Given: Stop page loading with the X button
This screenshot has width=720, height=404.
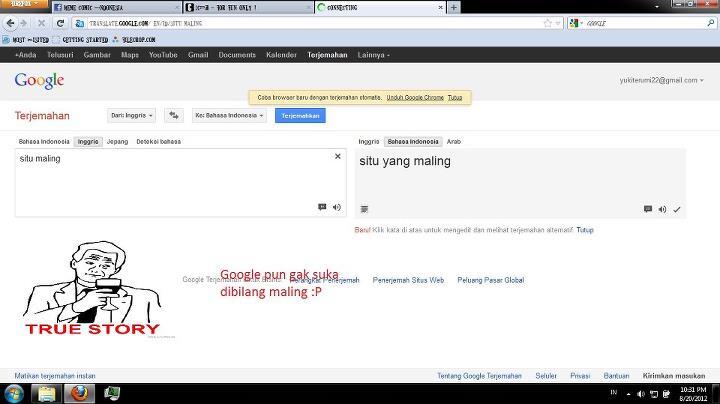Looking at the screenshot, I should pyautogui.click(x=41, y=23).
